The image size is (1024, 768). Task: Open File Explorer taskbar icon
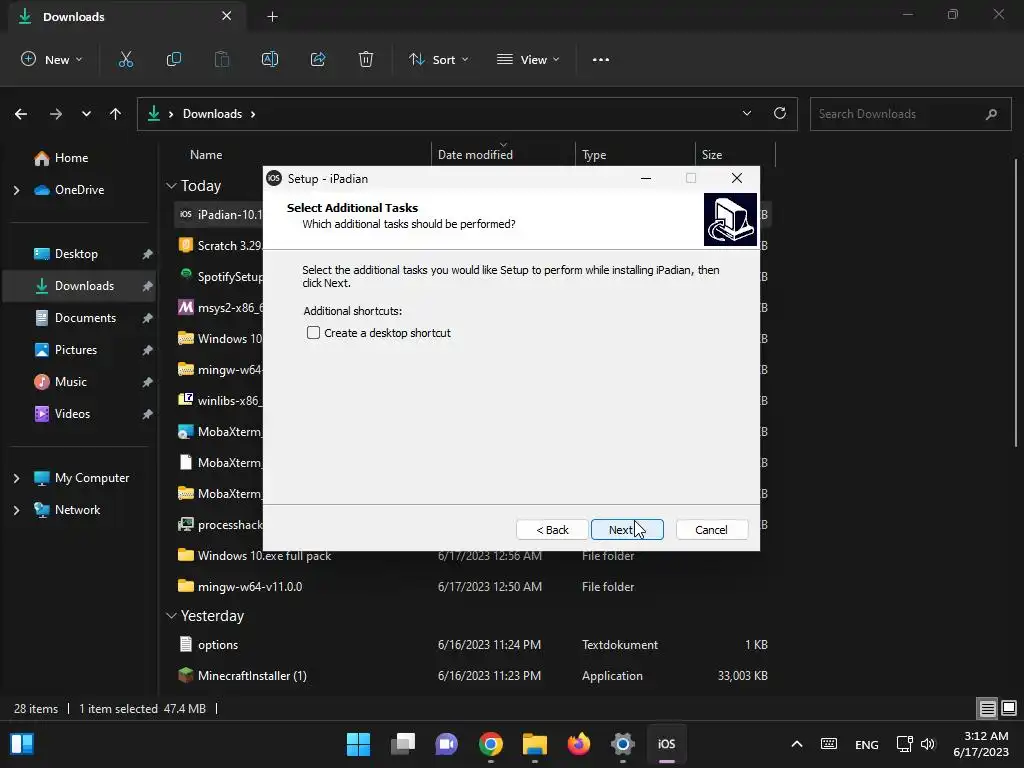(x=535, y=744)
